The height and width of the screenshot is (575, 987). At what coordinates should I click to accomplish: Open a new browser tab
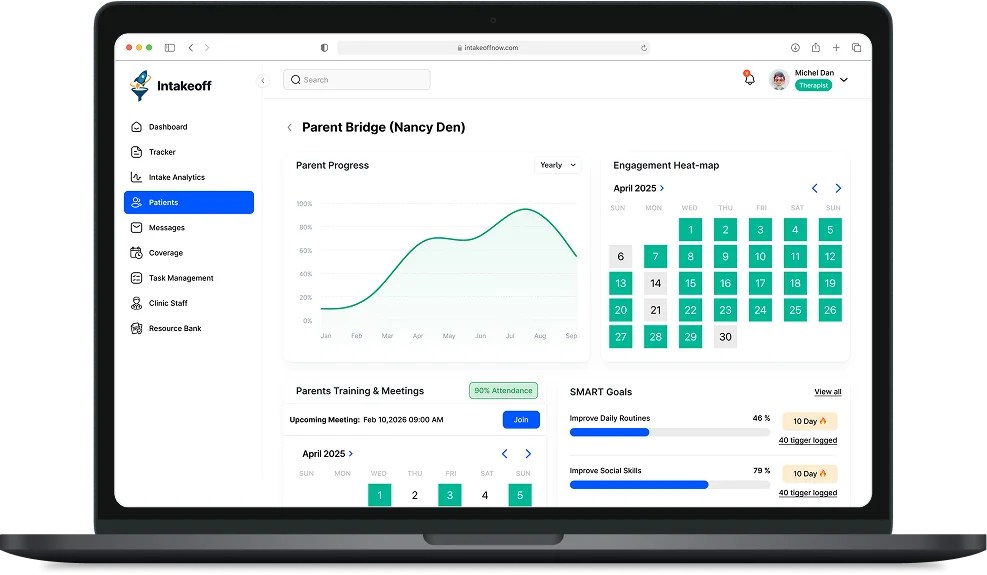click(836, 47)
